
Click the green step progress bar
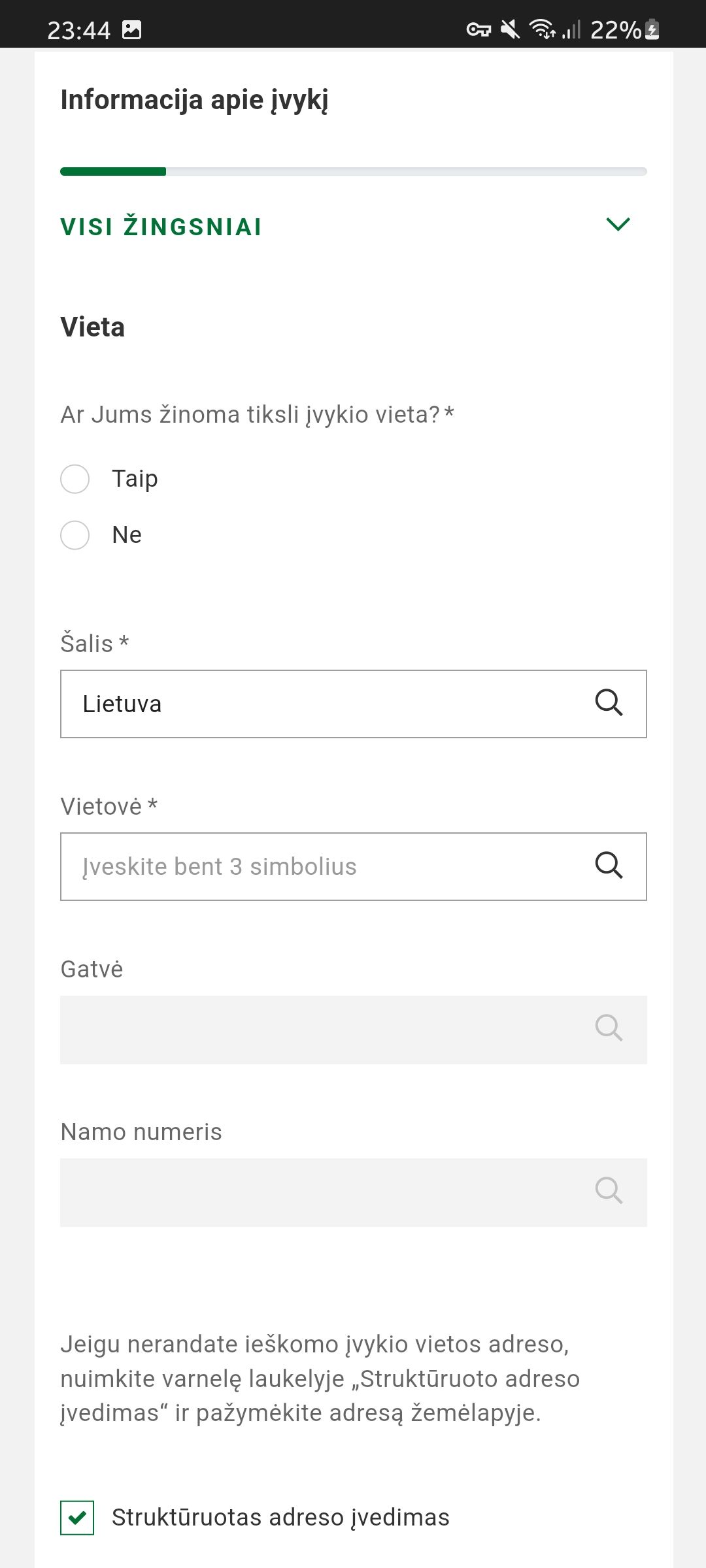113,172
